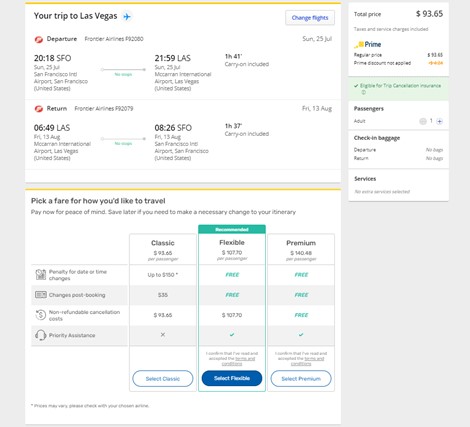Open terms and conditions link under Premium
The width and height of the screenshot is (470, 427).
pos(308,361)
